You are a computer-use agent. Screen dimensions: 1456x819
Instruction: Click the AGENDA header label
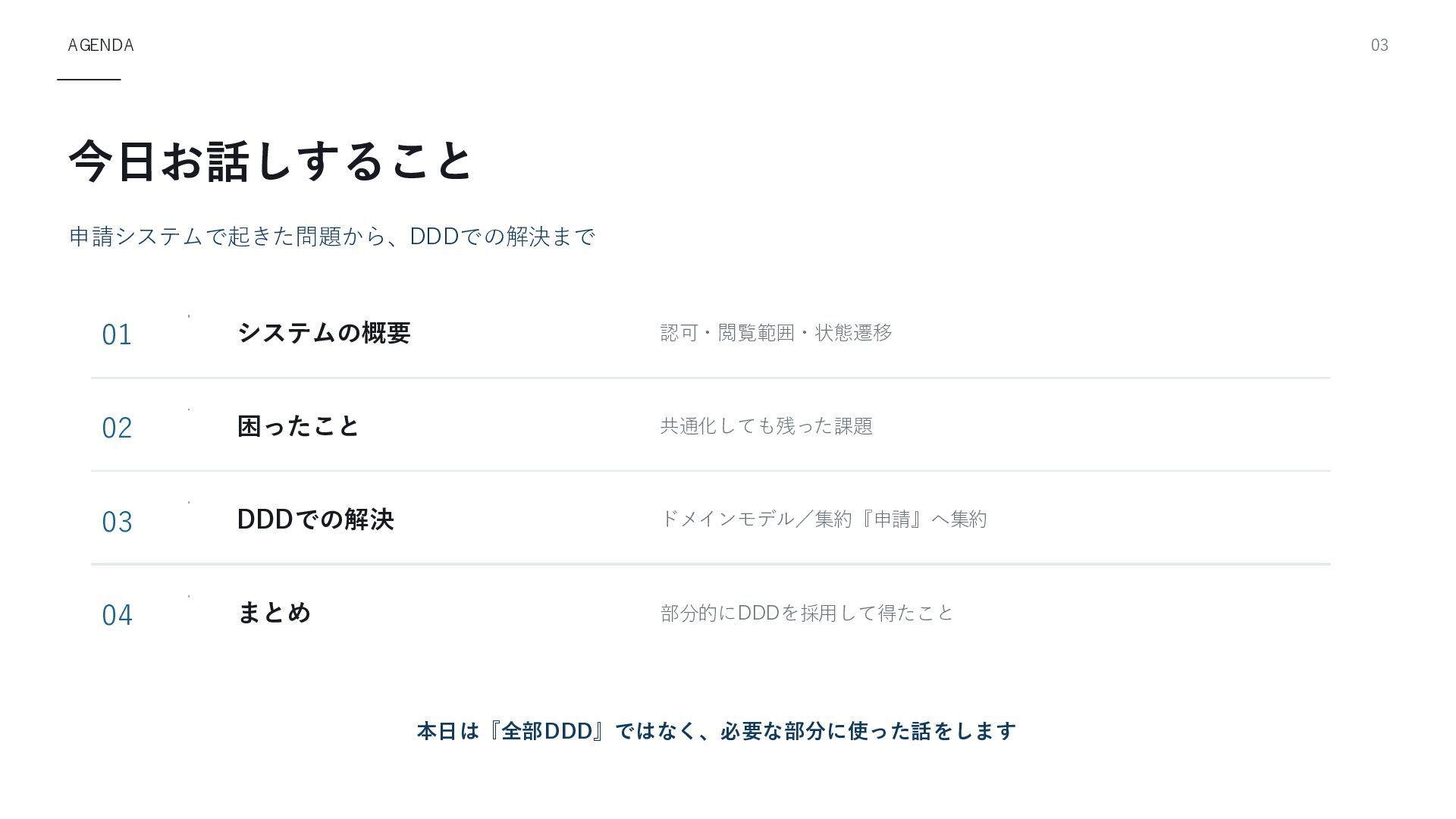[101, 45]
